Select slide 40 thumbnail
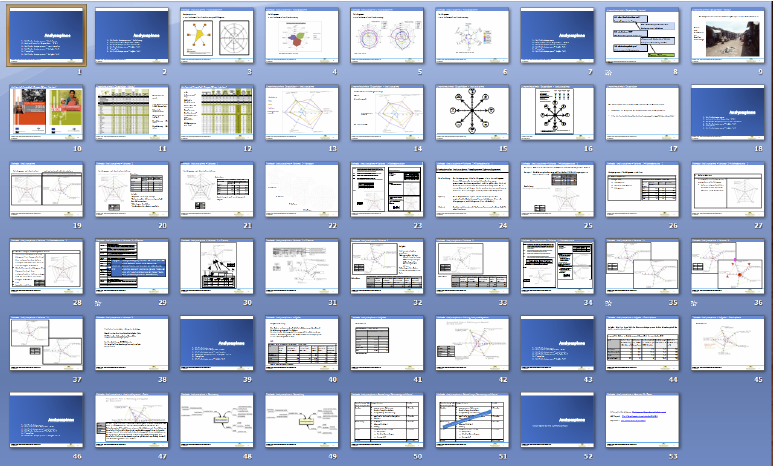The image size is (775, 466). [x=302, y=344]
